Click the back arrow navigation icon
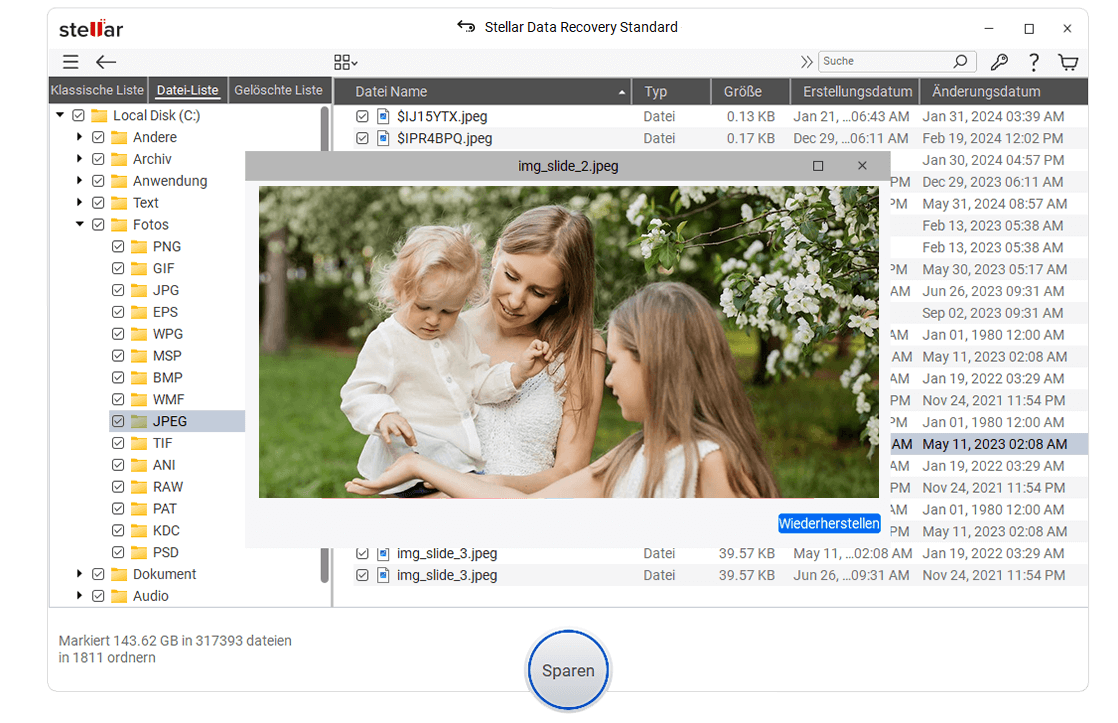This screenshot has width=1118, height=723. click(106, 61)
